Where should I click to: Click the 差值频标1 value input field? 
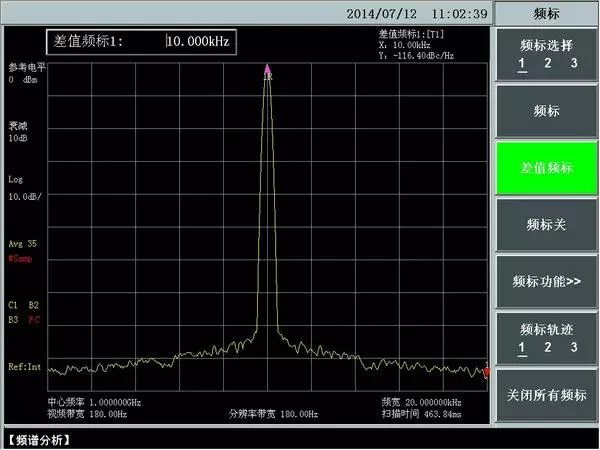point(141,41)
